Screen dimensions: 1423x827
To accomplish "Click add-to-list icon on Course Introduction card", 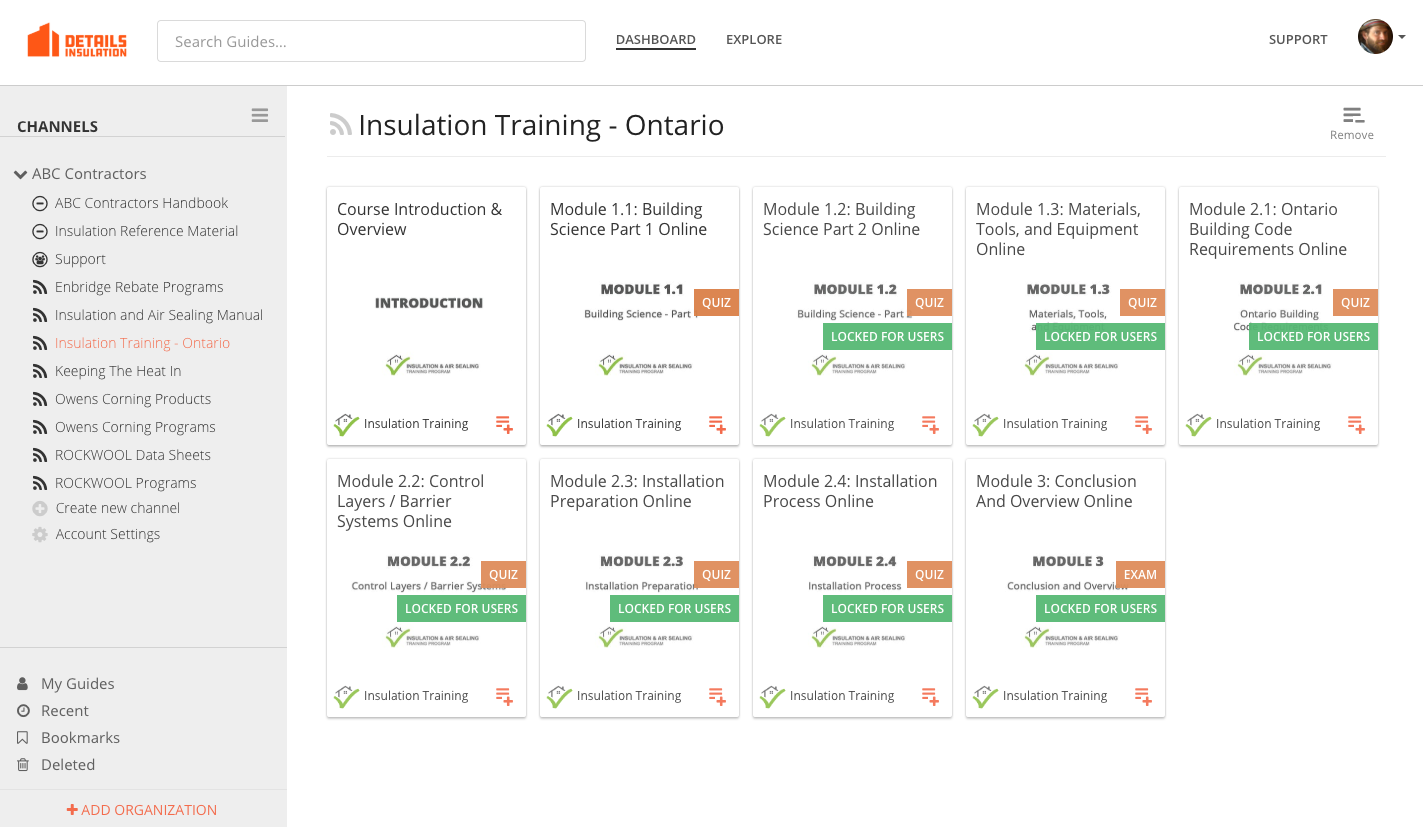I will pos(504,425).
